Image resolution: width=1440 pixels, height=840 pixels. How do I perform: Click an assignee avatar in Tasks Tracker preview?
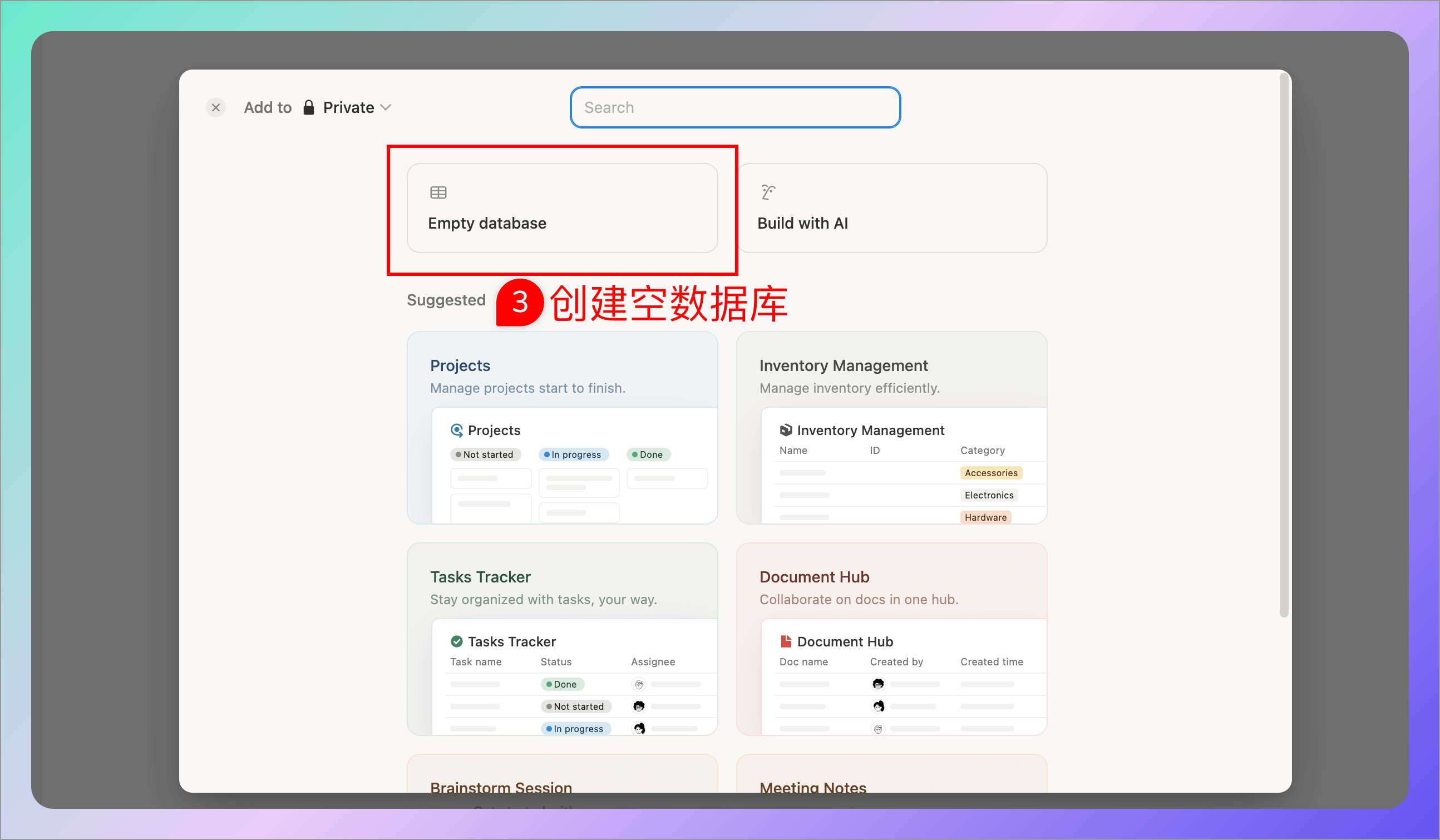coord(639,684)
